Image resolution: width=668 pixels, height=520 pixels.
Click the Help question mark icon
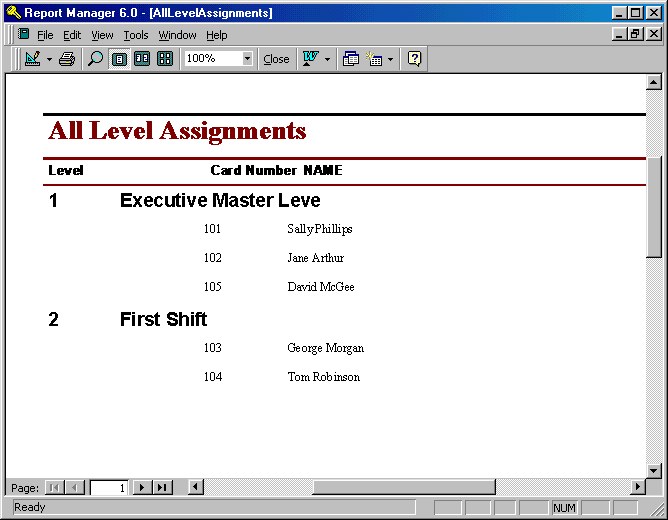pyautogui.click(x=415, y=59)
